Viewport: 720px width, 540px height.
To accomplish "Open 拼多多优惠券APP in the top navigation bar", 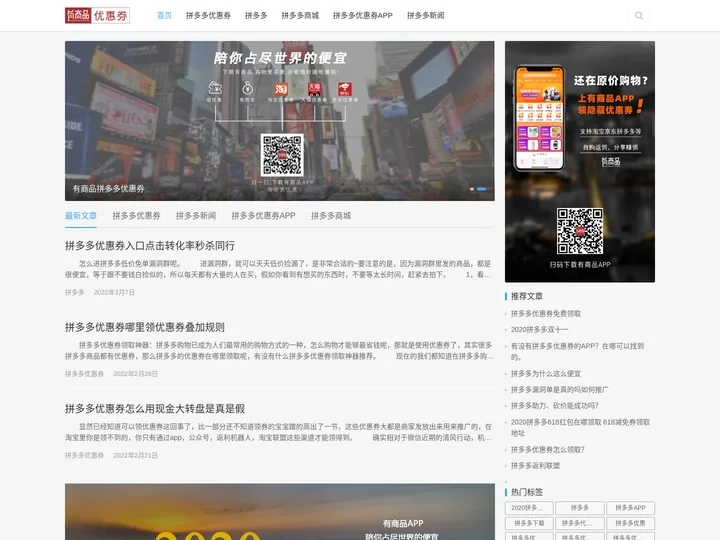I will click(x=363, y=16).
